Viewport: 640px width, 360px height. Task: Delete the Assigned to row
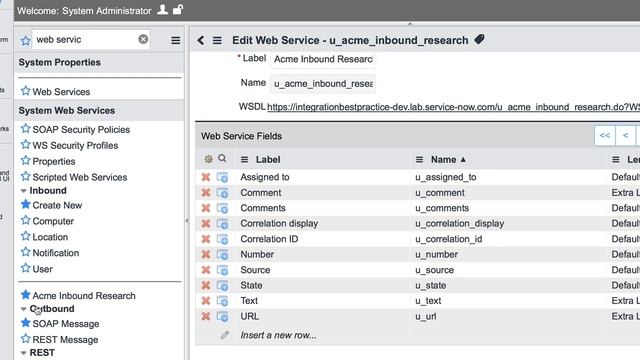tap(206, 177)
